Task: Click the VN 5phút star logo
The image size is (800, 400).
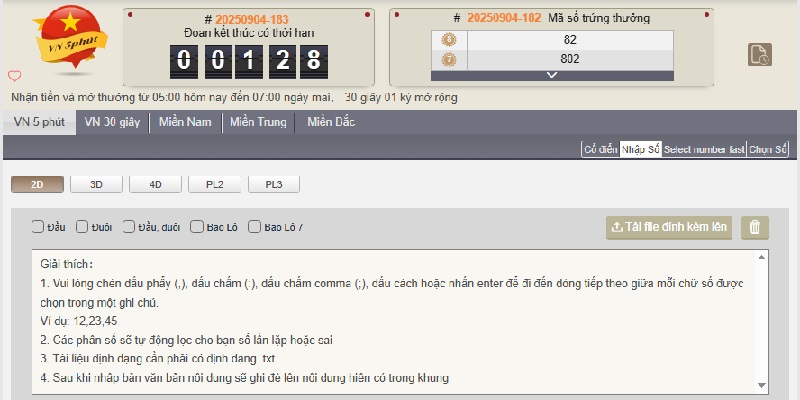Action: pos(71,38)
